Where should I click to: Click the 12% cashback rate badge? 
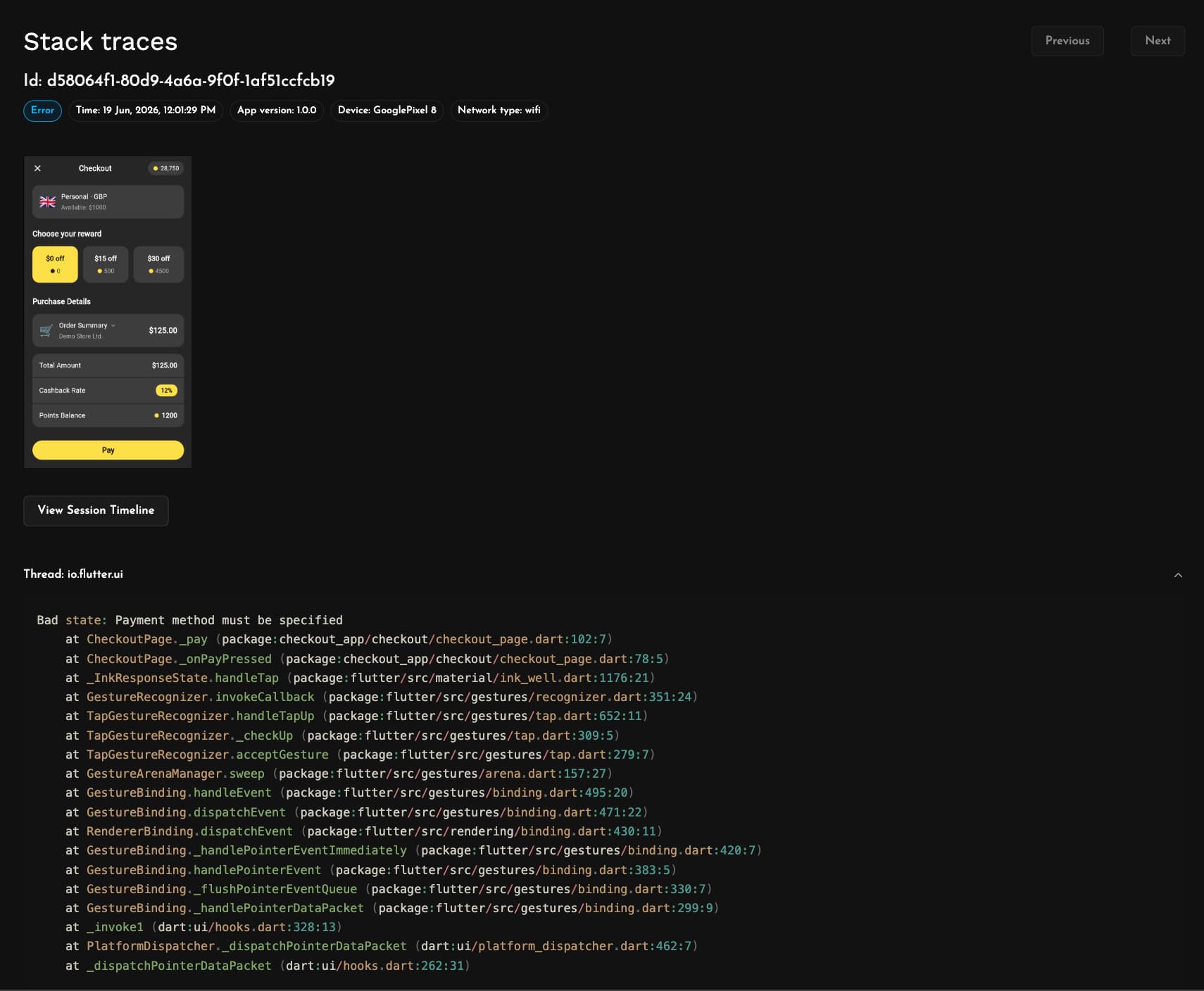tap(166, 391)
